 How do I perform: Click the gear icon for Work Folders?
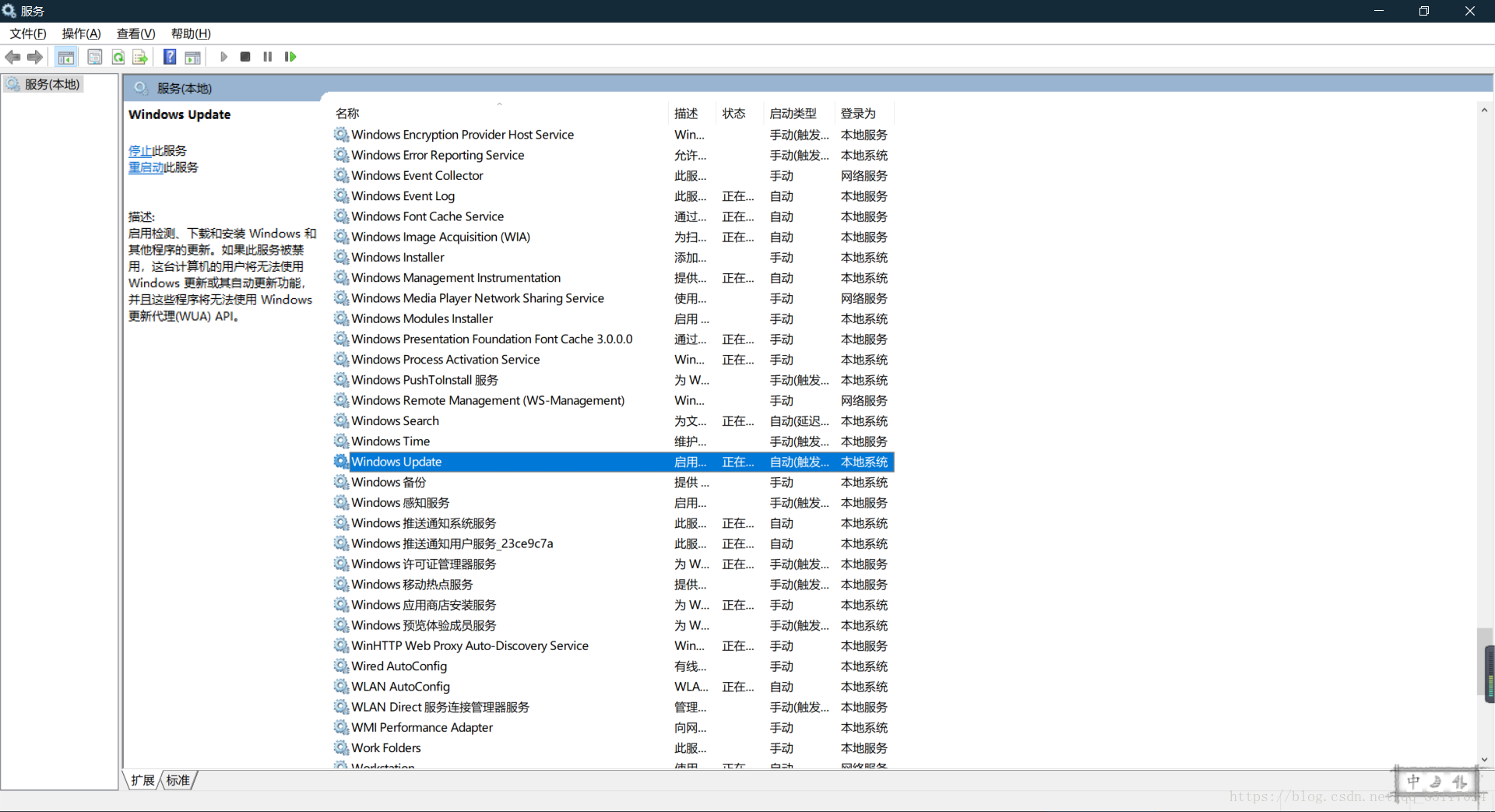coord(341,748)
